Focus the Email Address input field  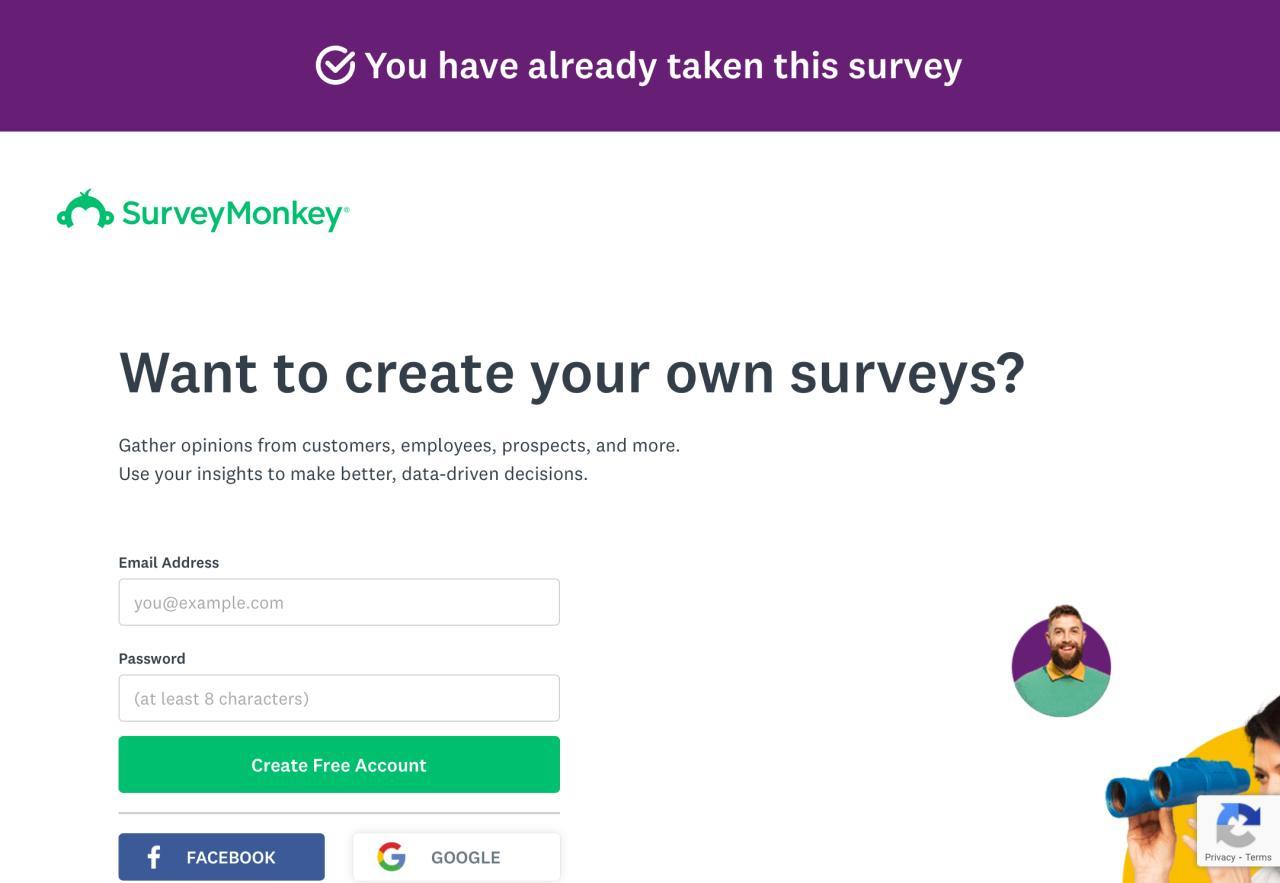point(339,602)
